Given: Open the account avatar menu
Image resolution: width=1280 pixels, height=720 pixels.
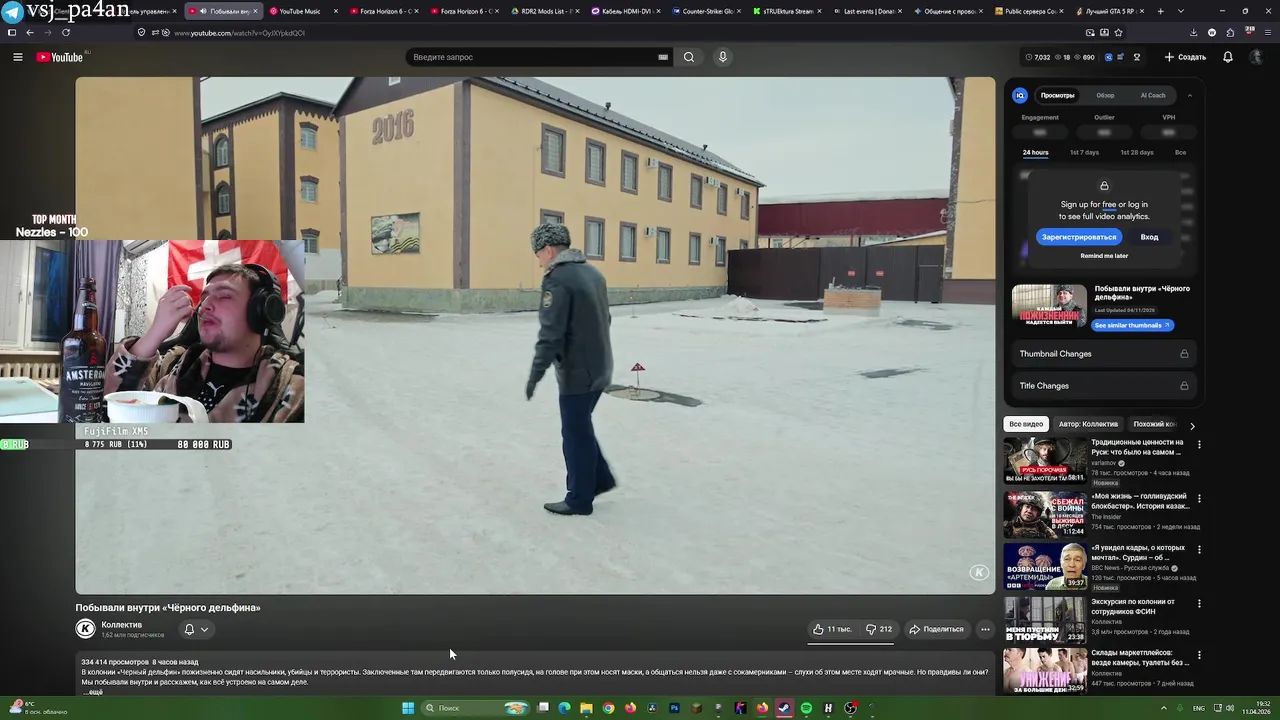Looking at the screenshot, I should click(x=1257, y=57).
